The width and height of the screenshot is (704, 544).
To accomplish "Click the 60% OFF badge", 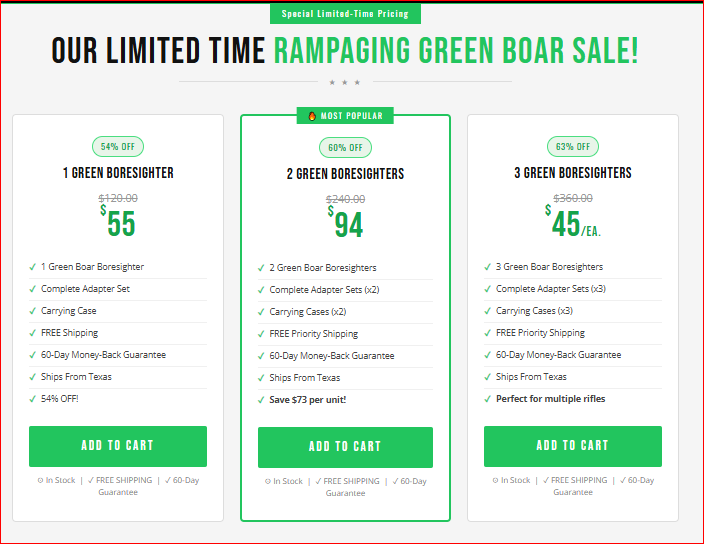I will [x=345, y=148].
